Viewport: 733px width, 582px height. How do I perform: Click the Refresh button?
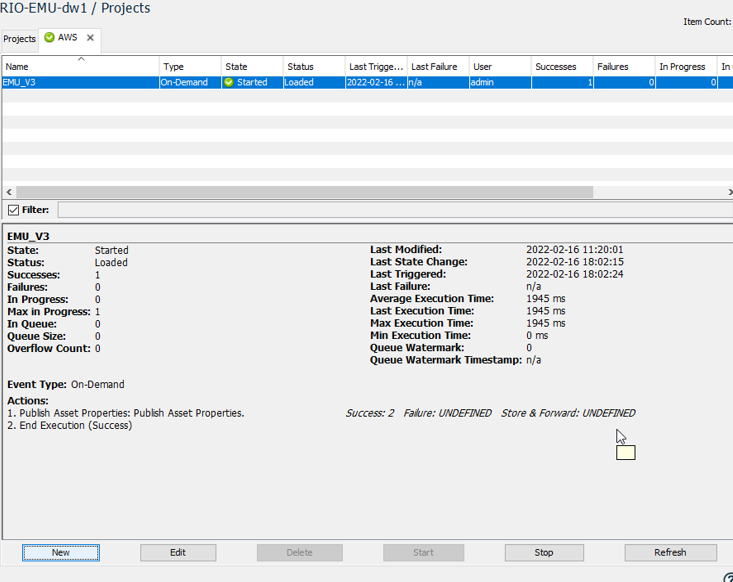pyautogui.click(x=670, y=553)
